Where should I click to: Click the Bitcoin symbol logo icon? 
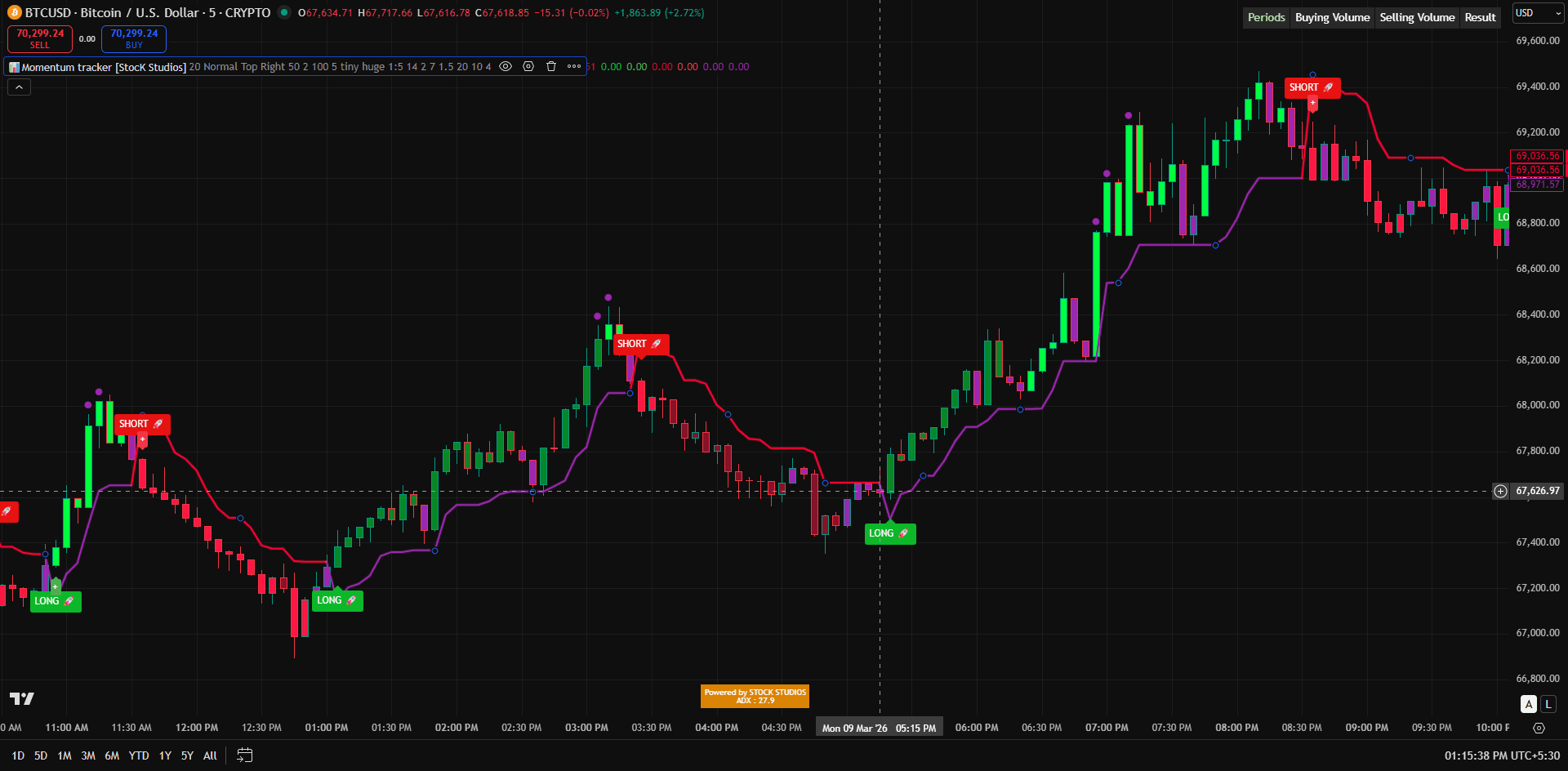(14, 13)
